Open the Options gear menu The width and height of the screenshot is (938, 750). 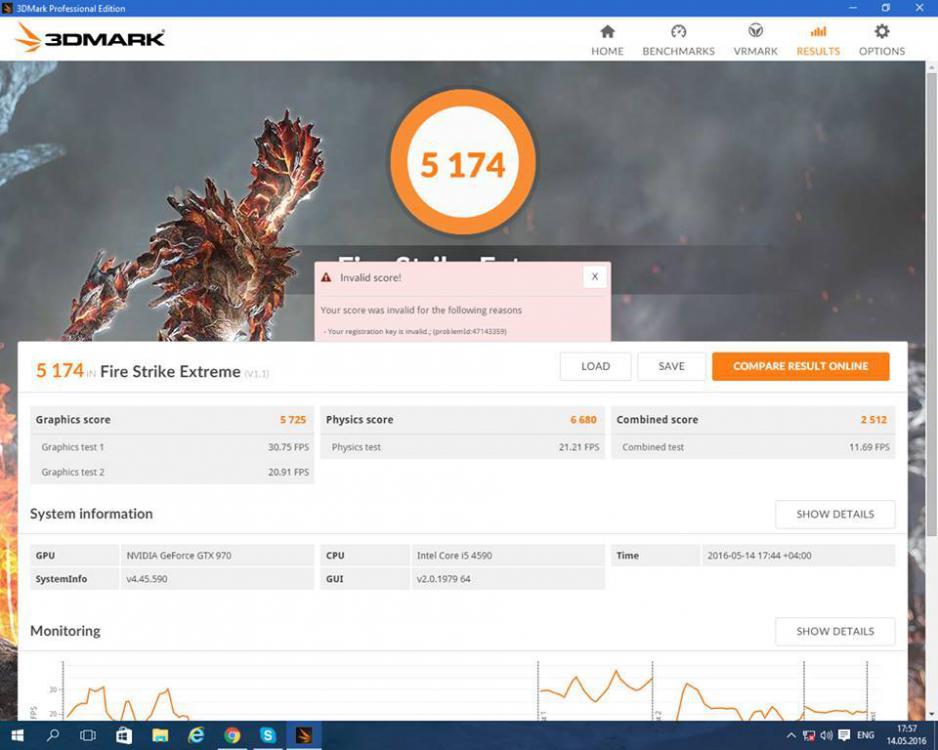881,40
